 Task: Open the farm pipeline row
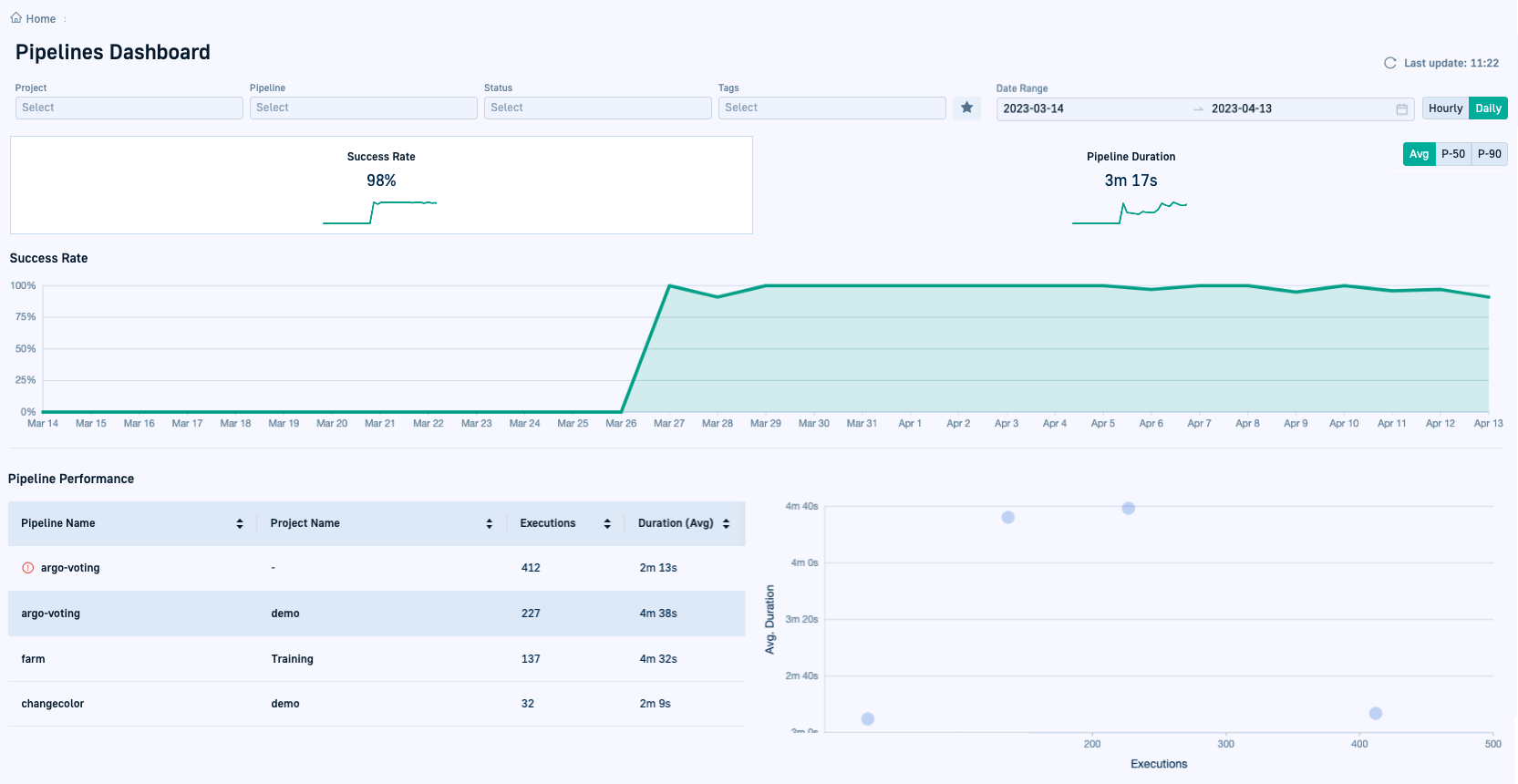(33, 659)
